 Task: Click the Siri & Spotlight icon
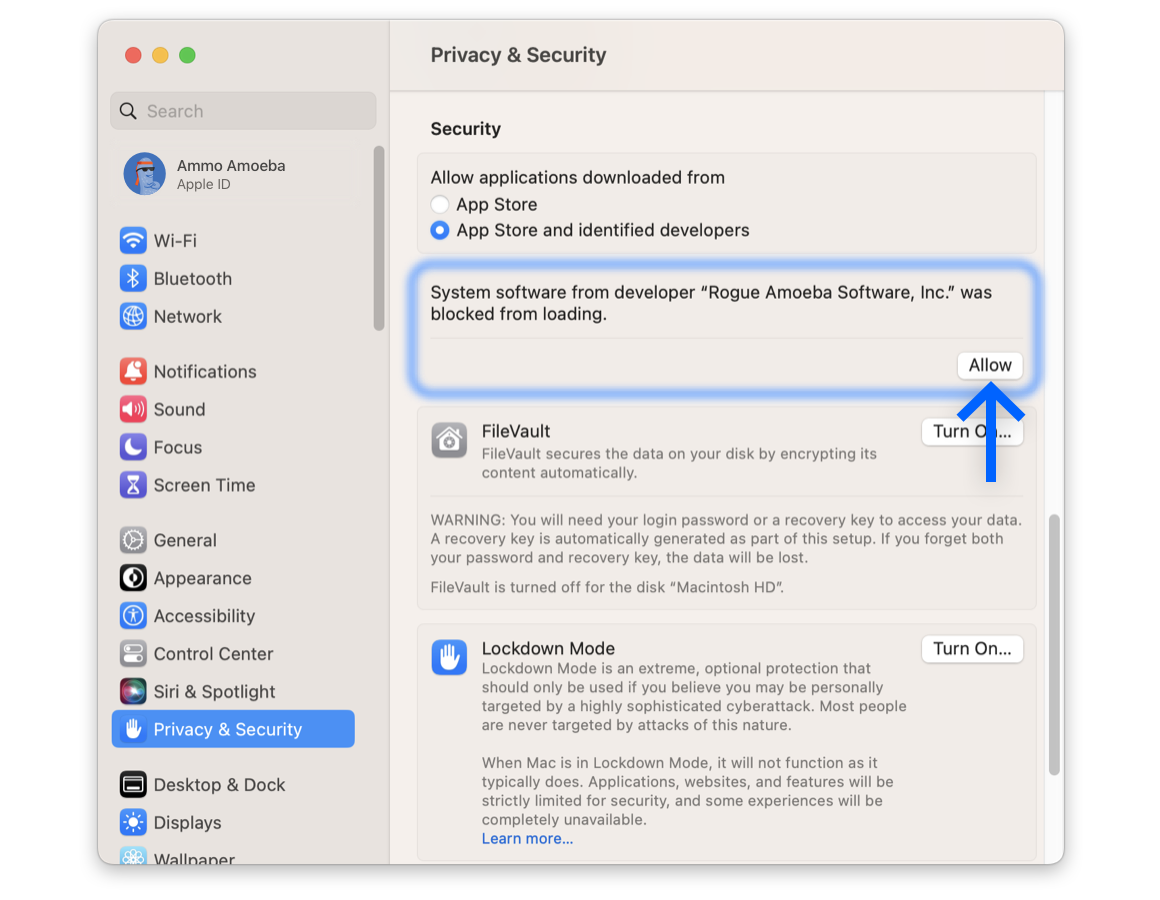pyautogui.click(x=133, y=691)
